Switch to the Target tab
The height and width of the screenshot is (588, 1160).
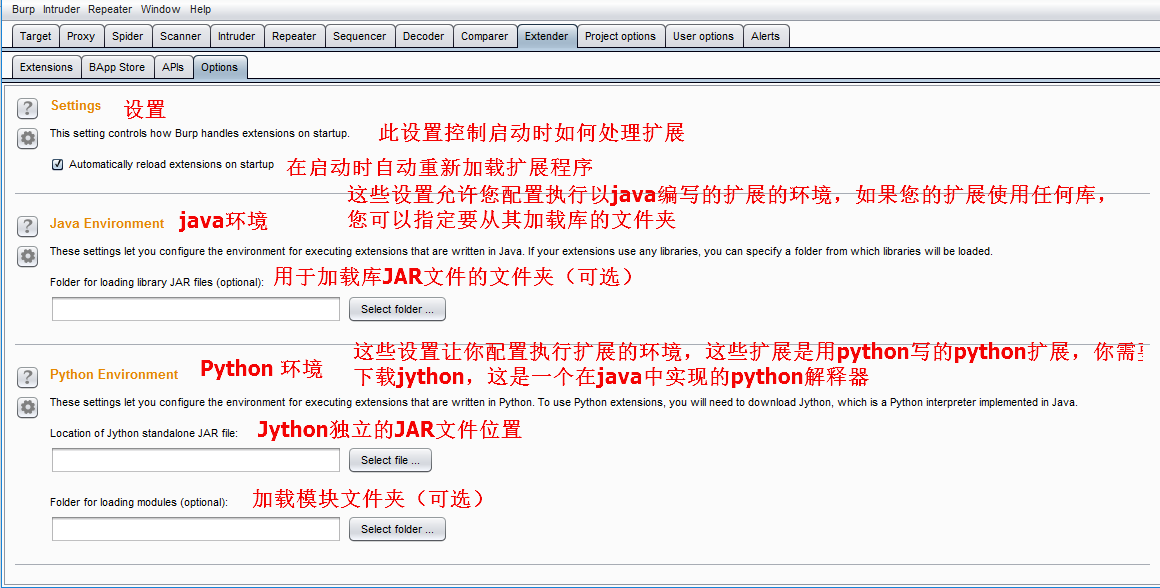[36, 36]
